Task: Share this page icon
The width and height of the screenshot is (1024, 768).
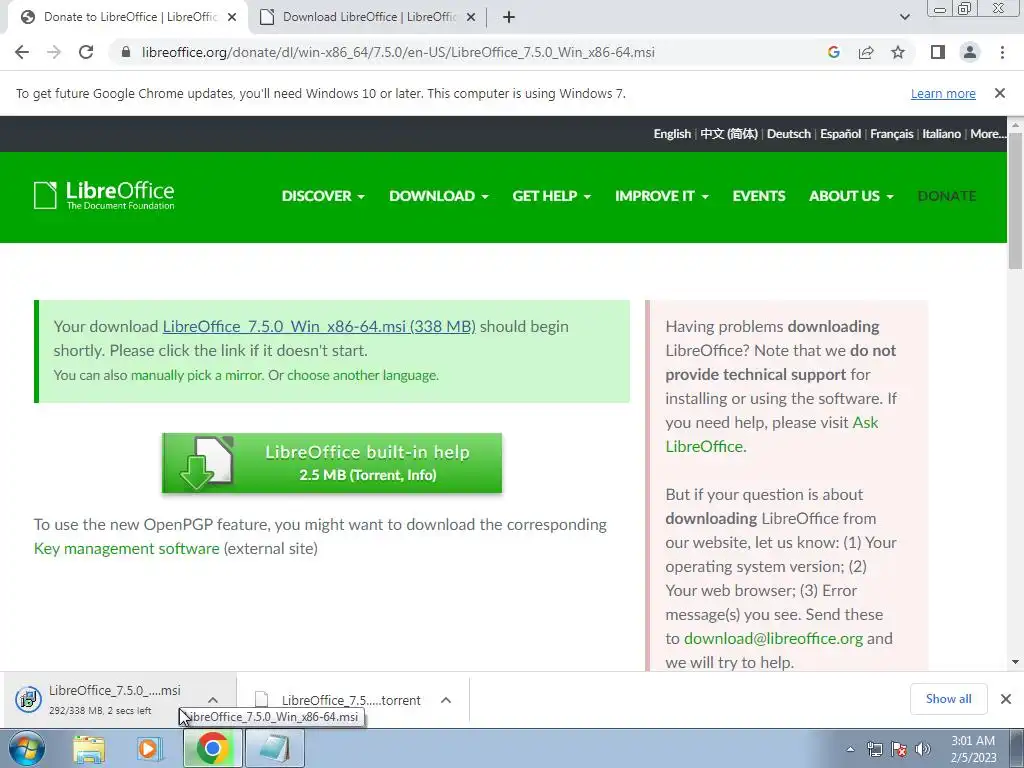Action: point(866,52)
